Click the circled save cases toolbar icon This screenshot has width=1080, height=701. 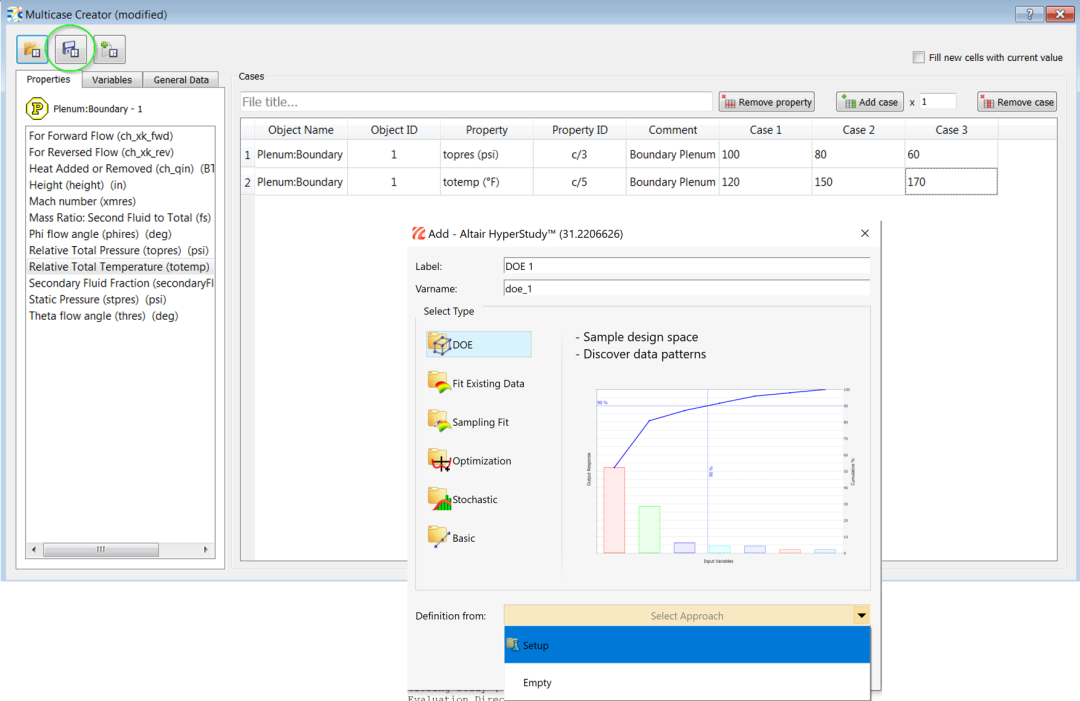[x=71, y=50]
